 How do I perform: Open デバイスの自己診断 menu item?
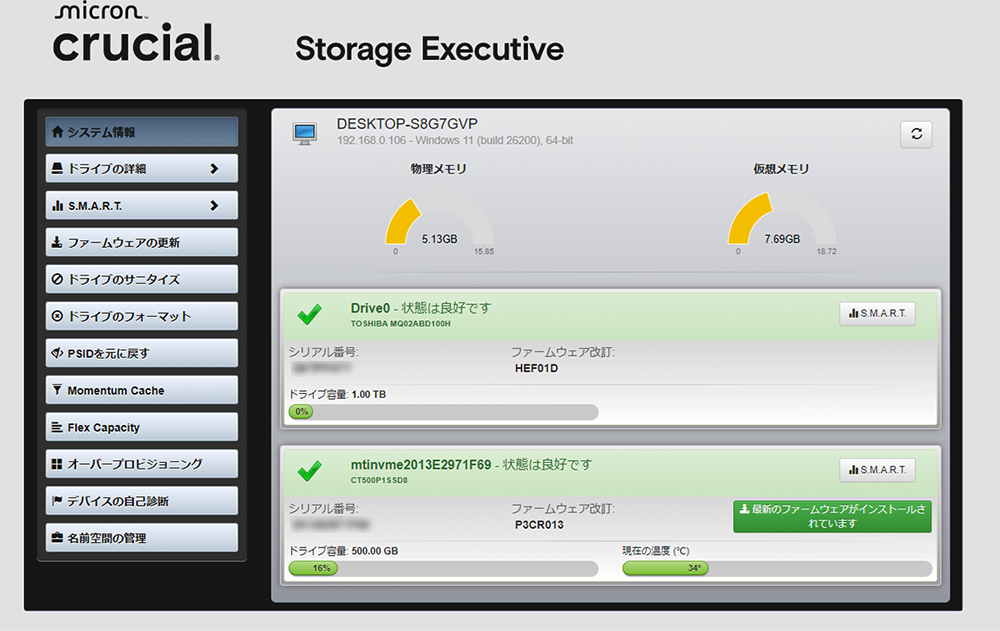point(141,501)
